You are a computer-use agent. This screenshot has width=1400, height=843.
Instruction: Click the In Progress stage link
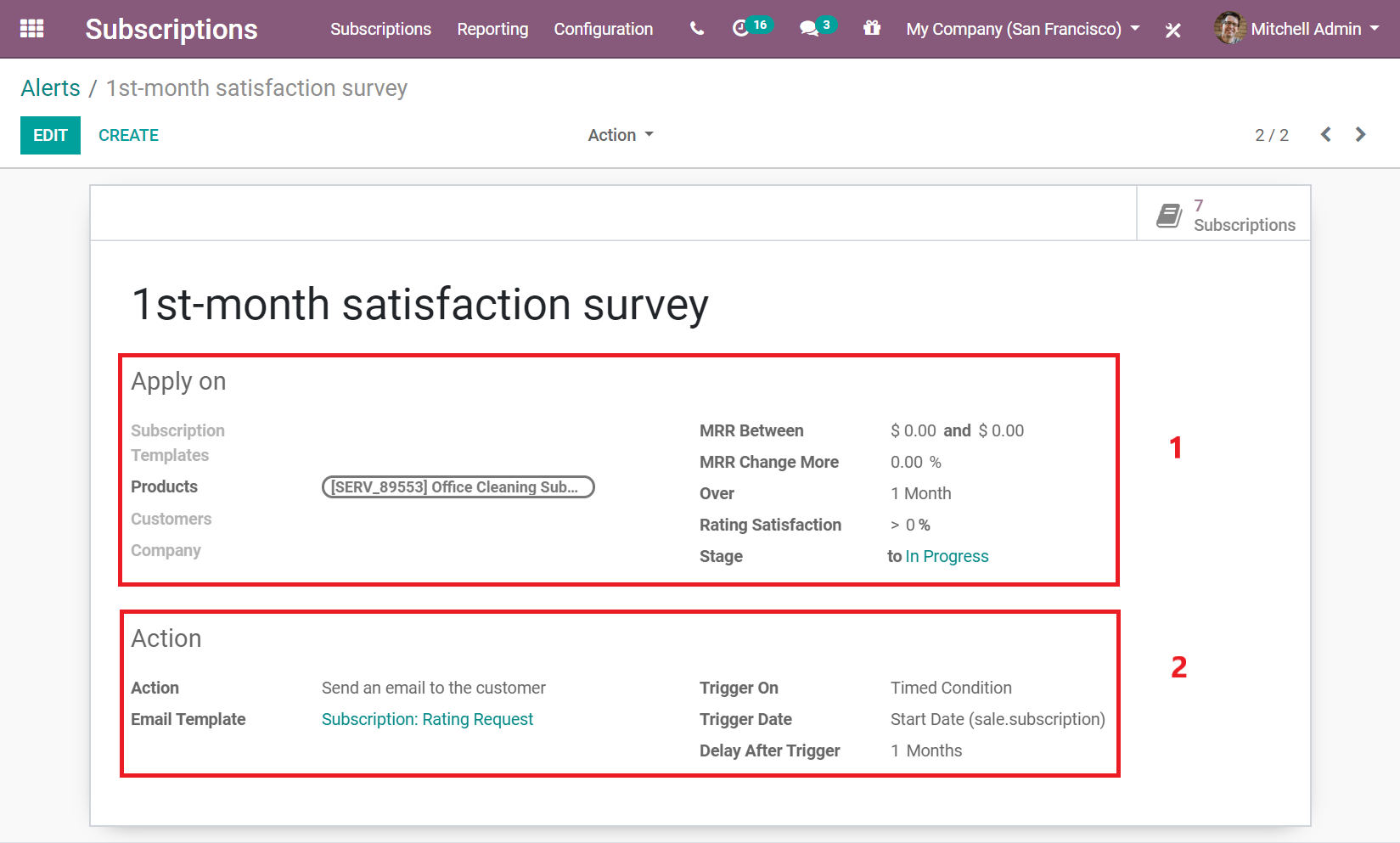coord(947,556)
